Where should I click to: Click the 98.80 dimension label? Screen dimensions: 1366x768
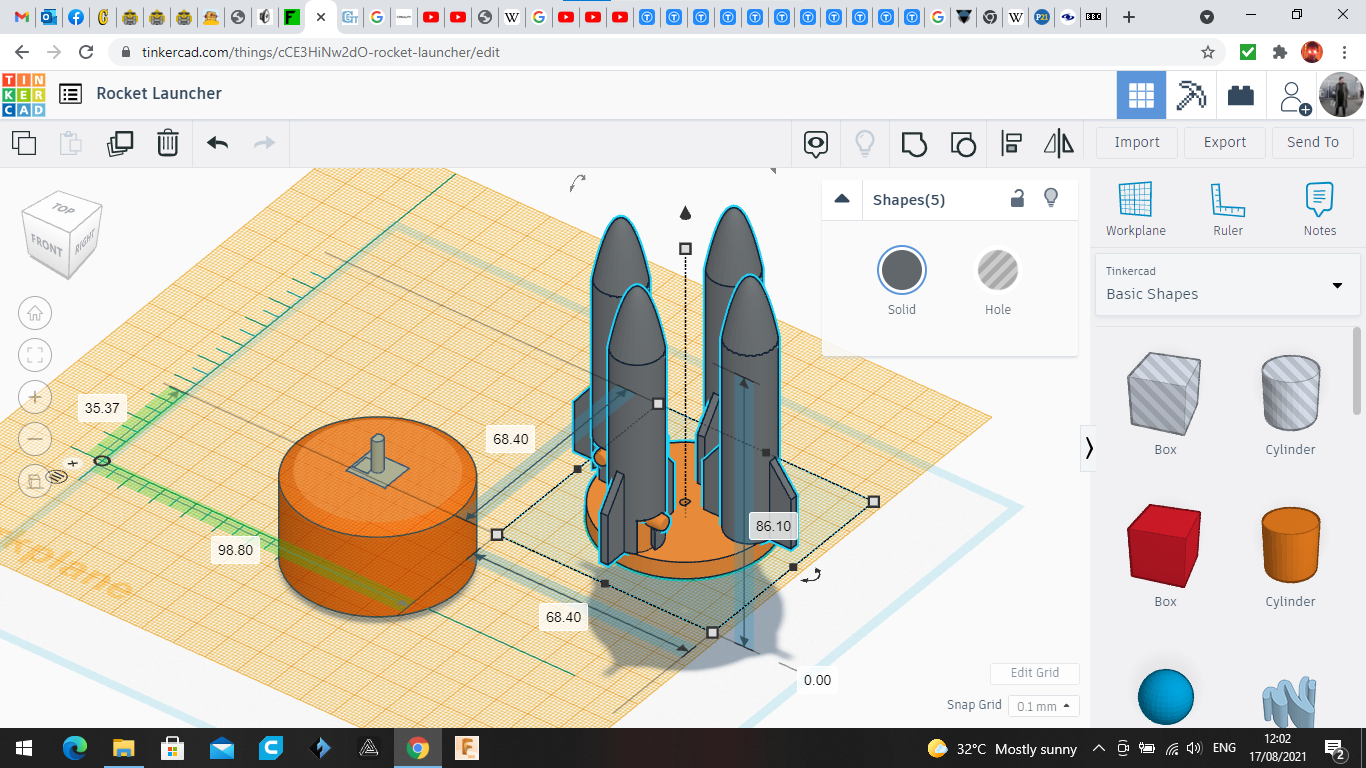click(x=235, y=550)
